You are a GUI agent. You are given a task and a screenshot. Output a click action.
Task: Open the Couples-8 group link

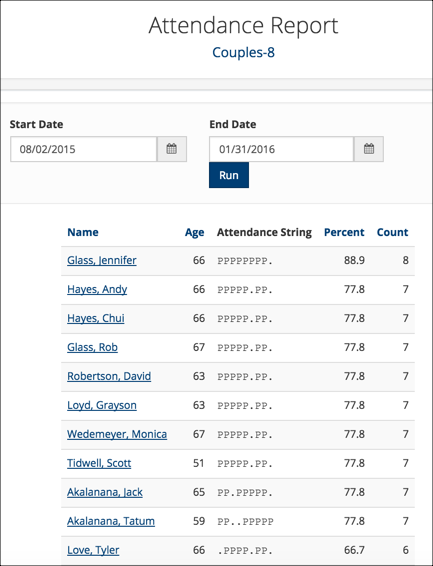click(244, 53)
